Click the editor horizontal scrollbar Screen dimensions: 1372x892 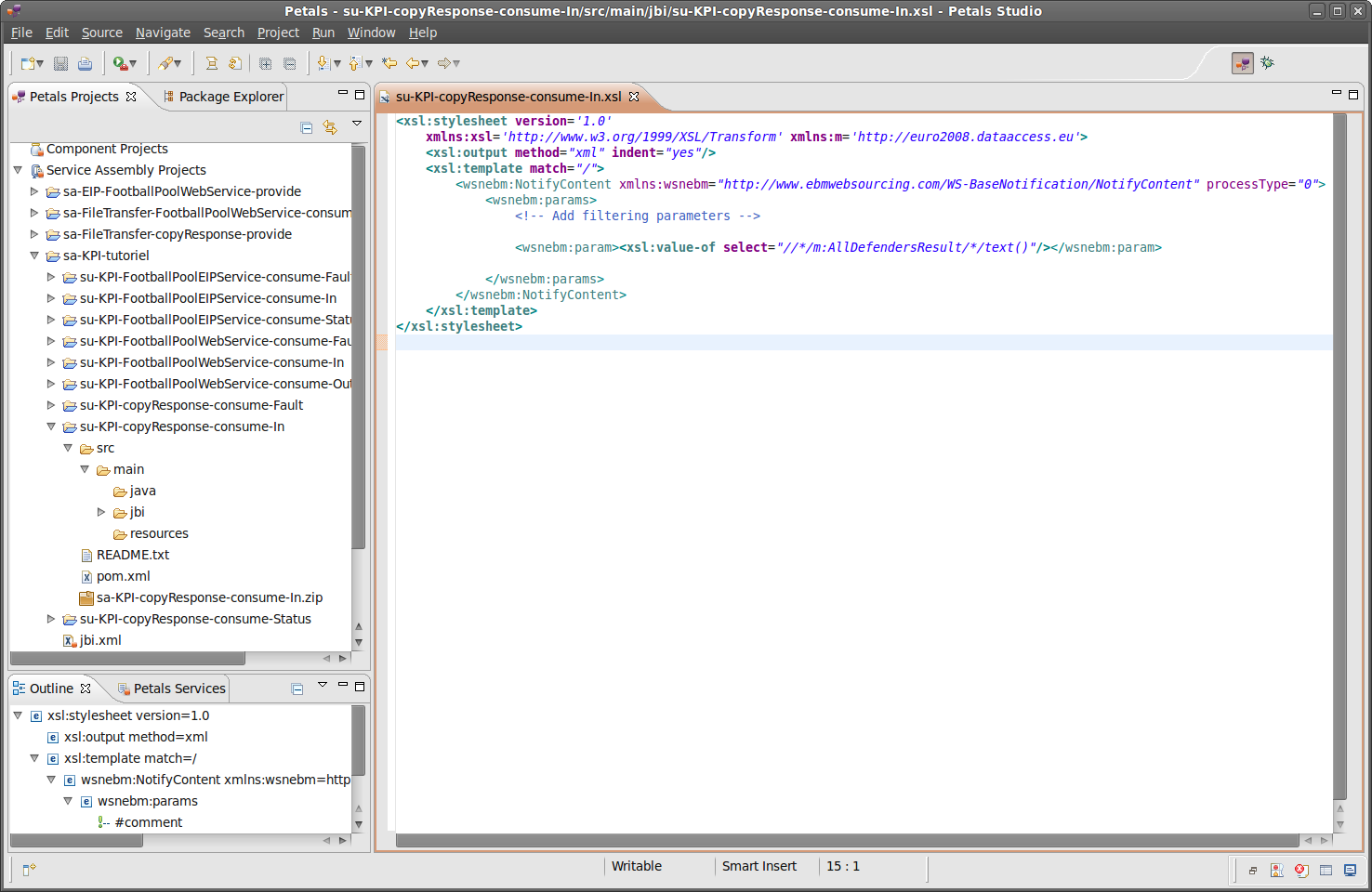tap(846, 841)
